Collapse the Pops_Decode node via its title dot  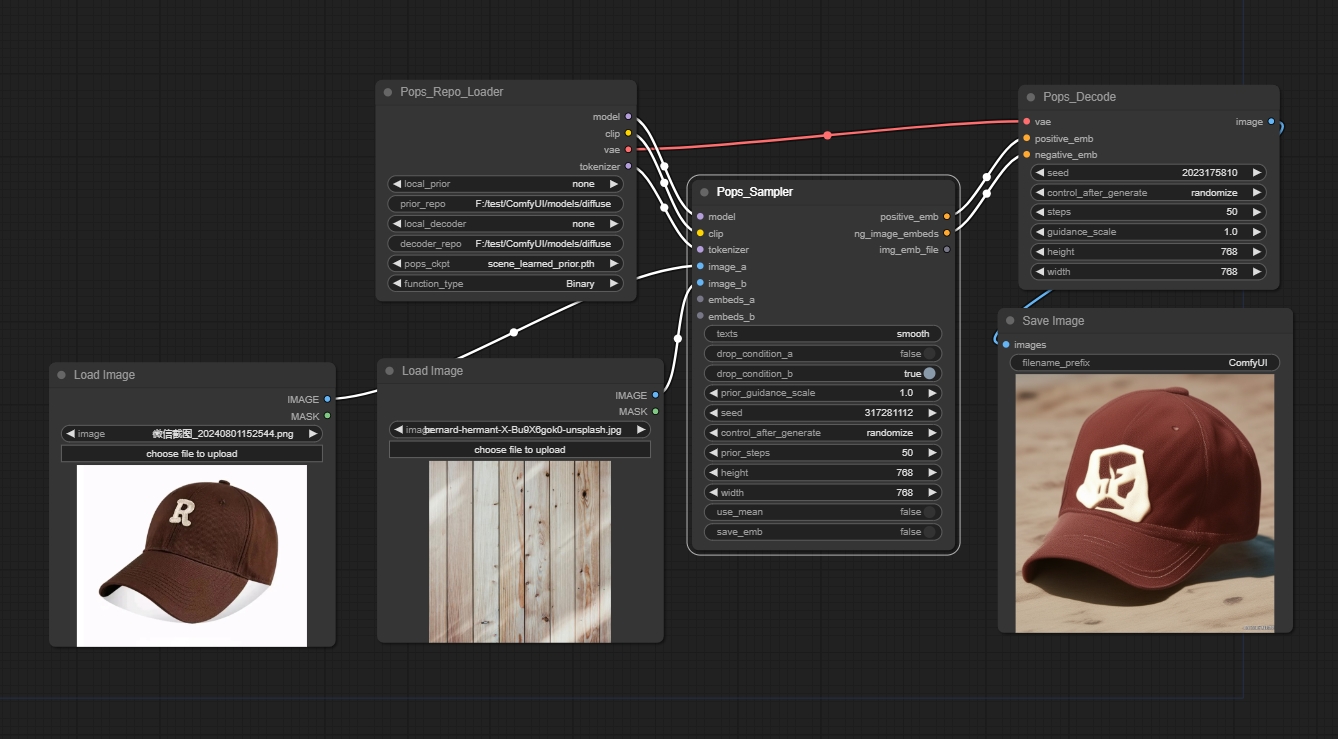[x=1031, y=97]
